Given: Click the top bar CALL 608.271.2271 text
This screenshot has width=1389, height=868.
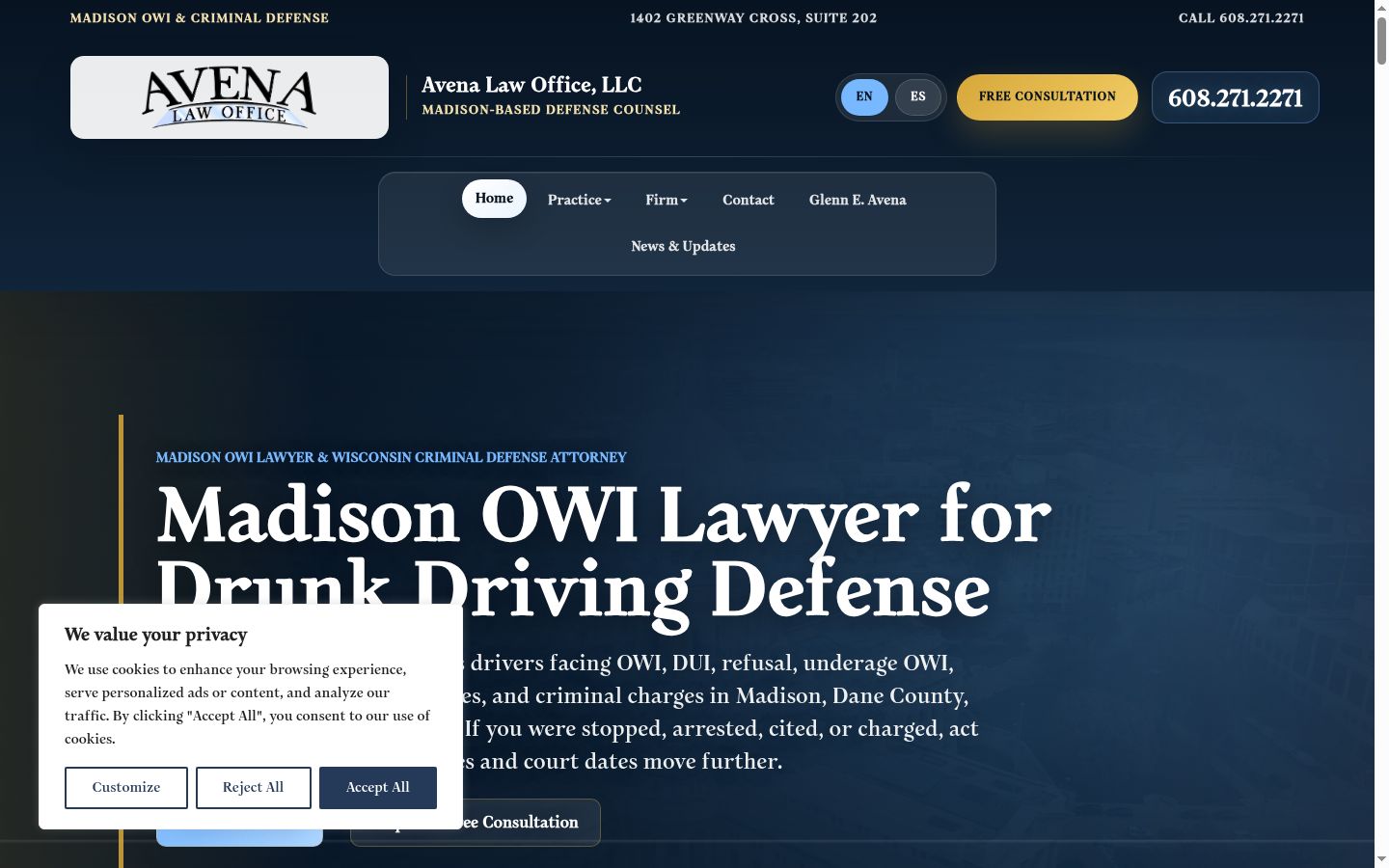Looking at the screenshot, I should click(1241, 18).
